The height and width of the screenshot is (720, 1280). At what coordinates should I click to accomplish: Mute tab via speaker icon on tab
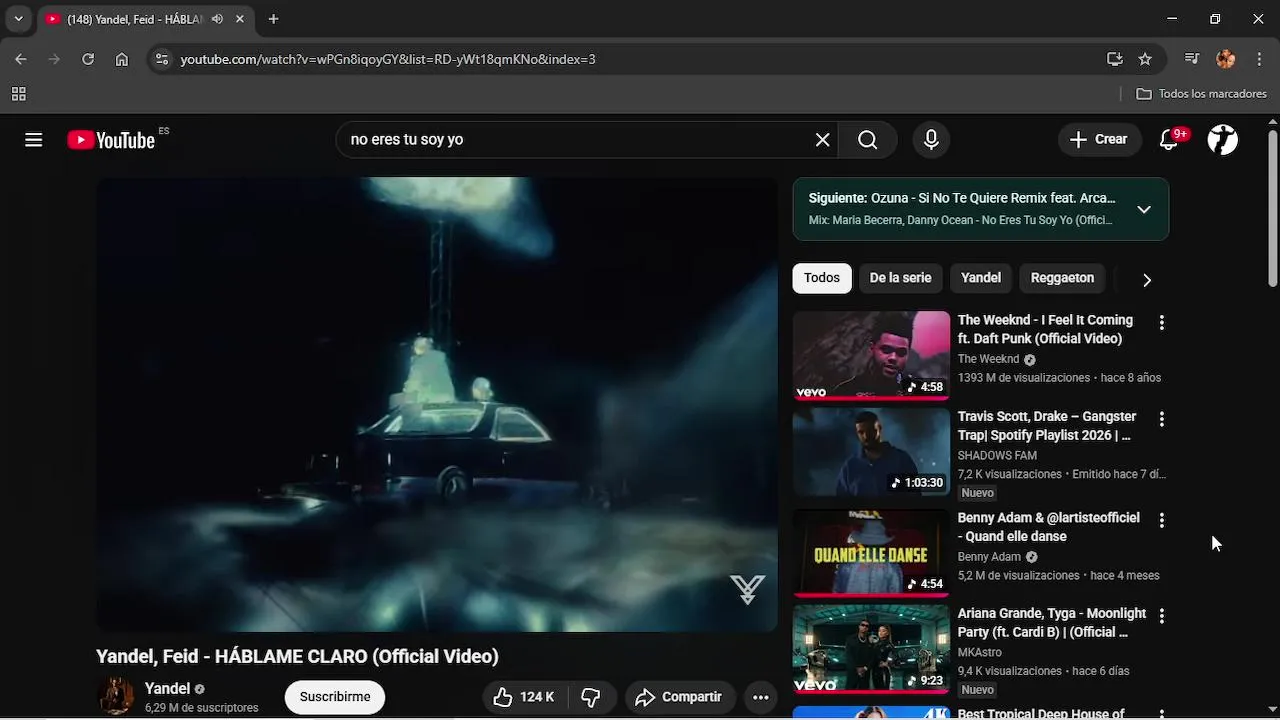[217, 19]
